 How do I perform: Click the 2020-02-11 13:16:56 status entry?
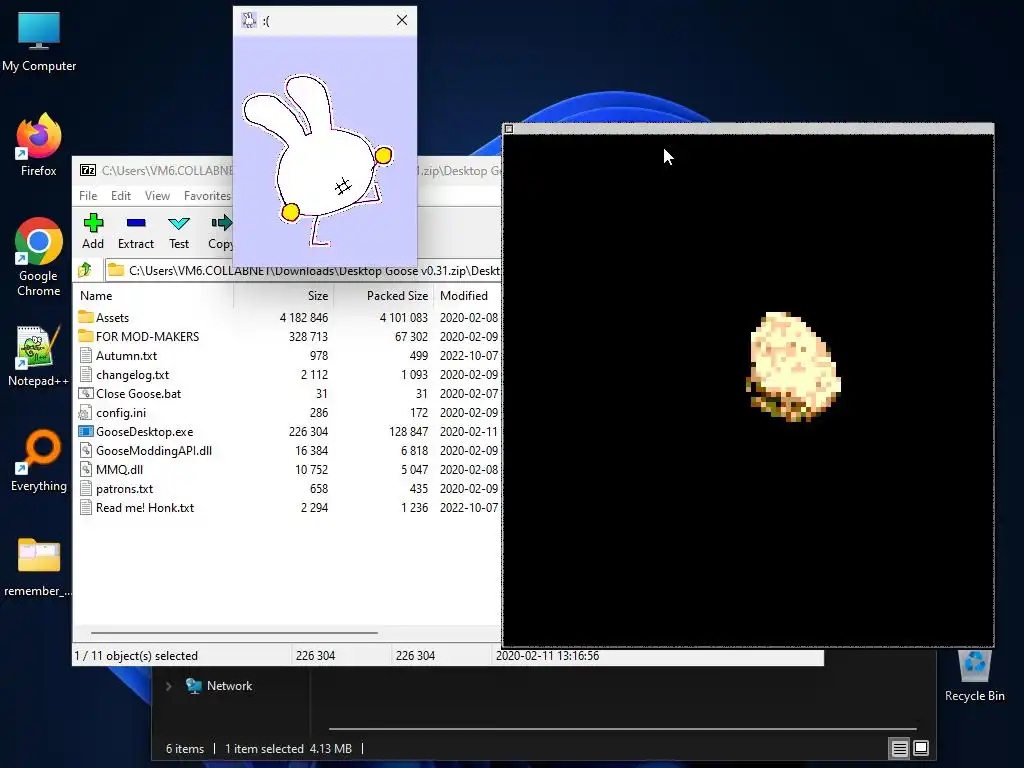point(547,656)
